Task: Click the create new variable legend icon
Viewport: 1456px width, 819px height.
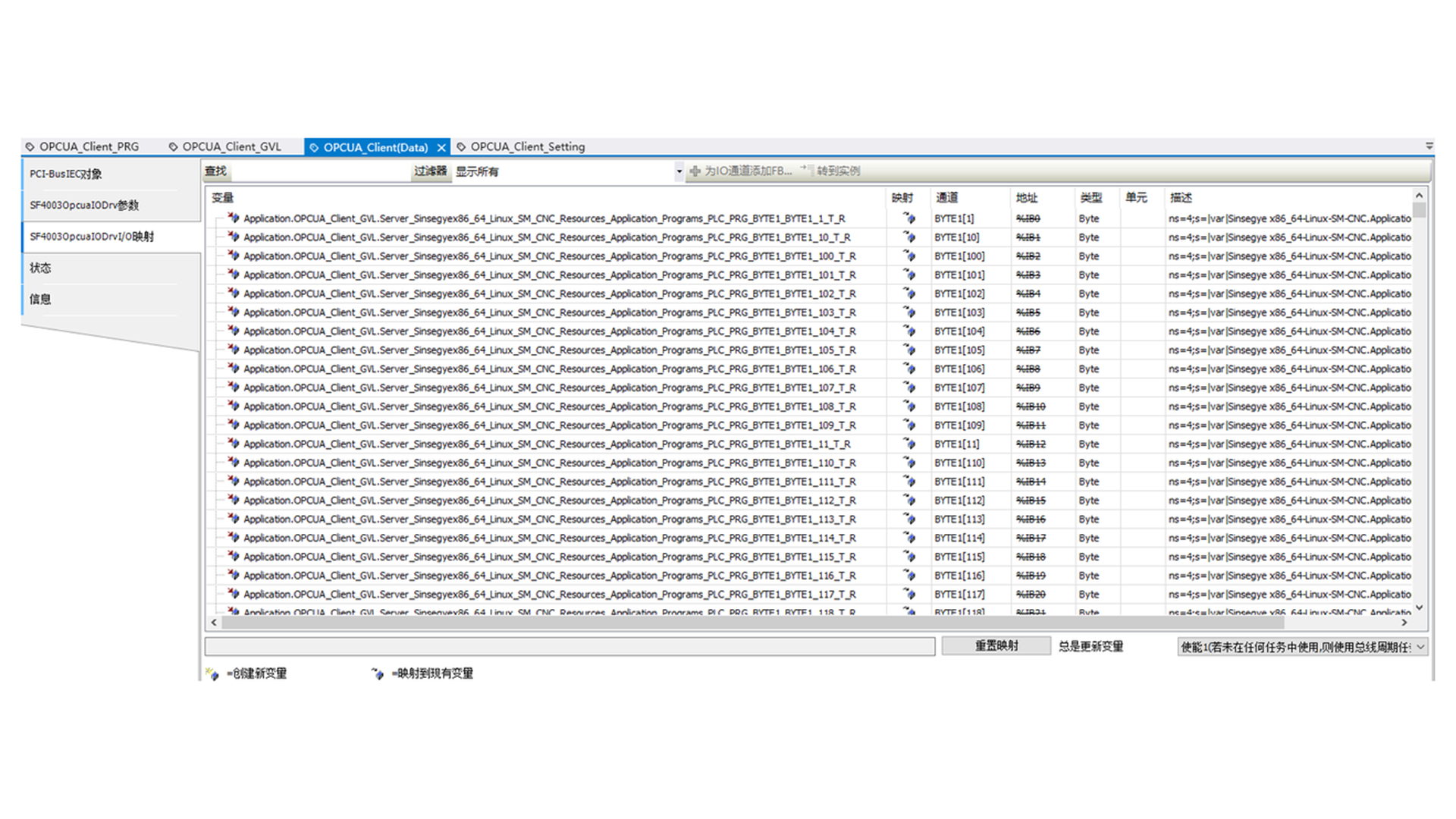Action: [x=212, y=673]
